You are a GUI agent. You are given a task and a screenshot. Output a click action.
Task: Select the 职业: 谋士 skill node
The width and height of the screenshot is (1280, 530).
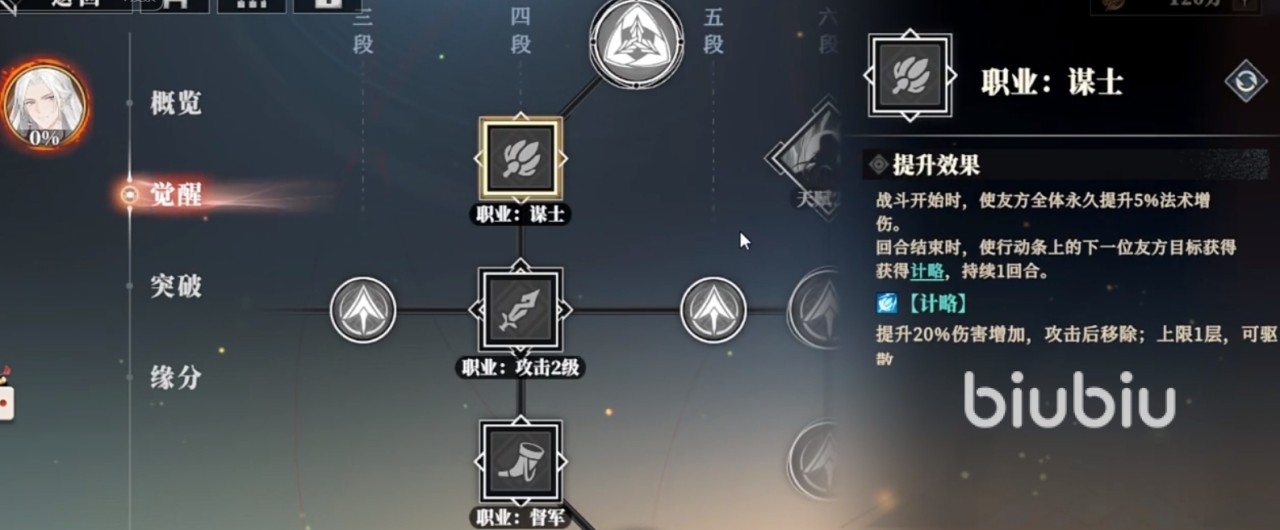(x=521, y=160)
